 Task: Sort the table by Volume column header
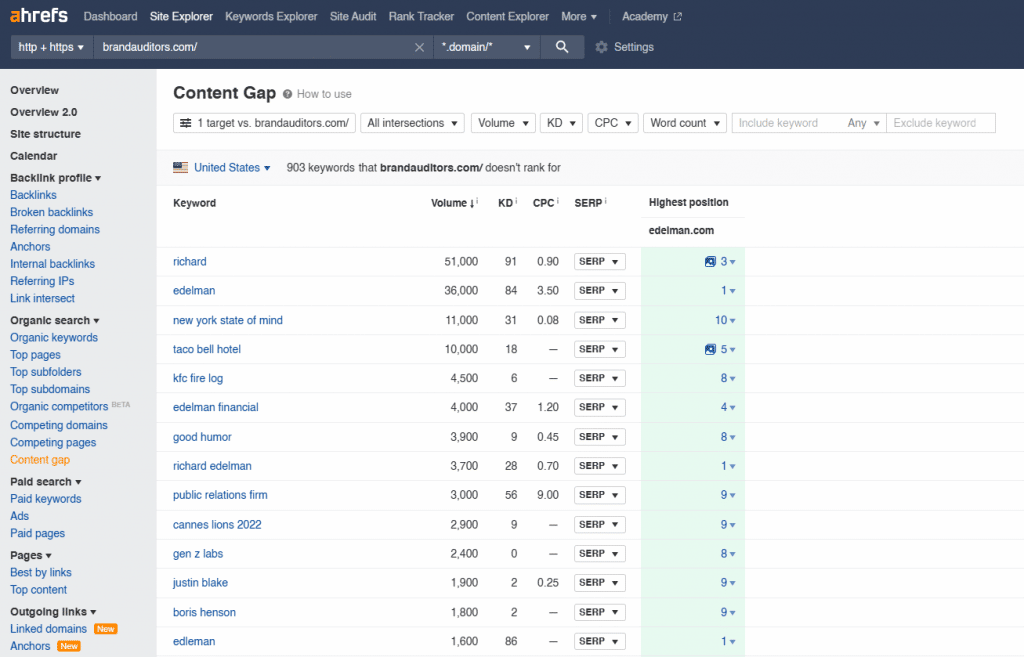(453, 203)
